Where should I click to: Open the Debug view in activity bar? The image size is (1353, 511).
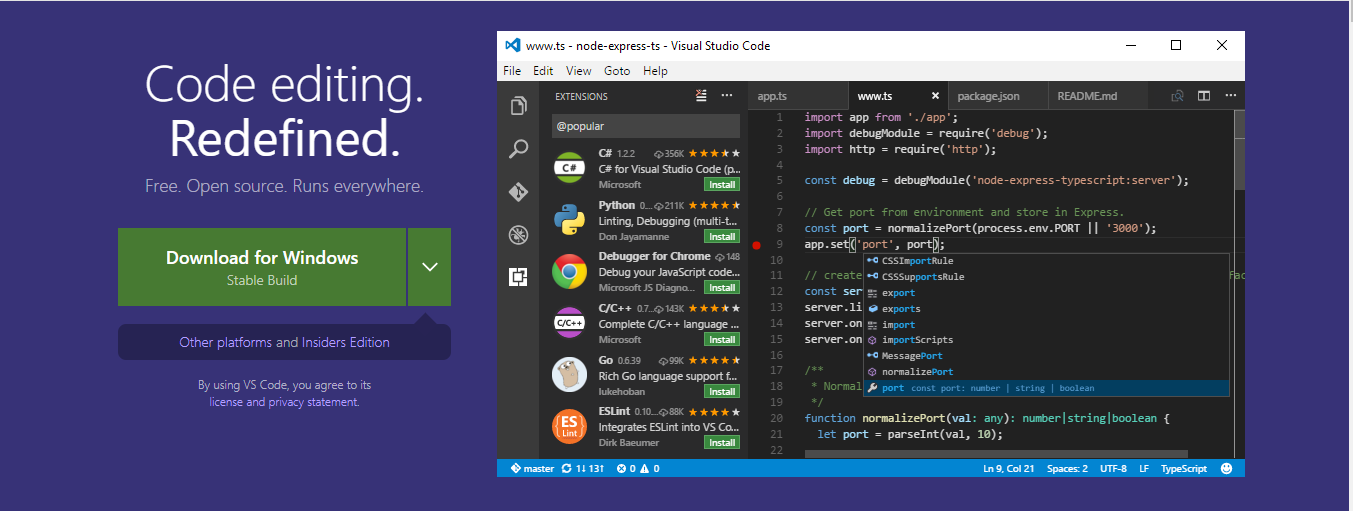coord(518,235)
